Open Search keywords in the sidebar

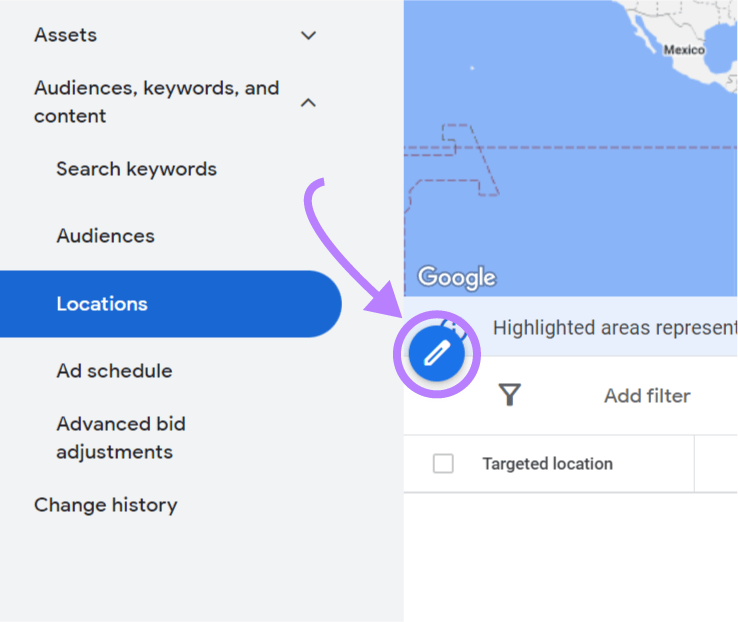pos(136,169)
